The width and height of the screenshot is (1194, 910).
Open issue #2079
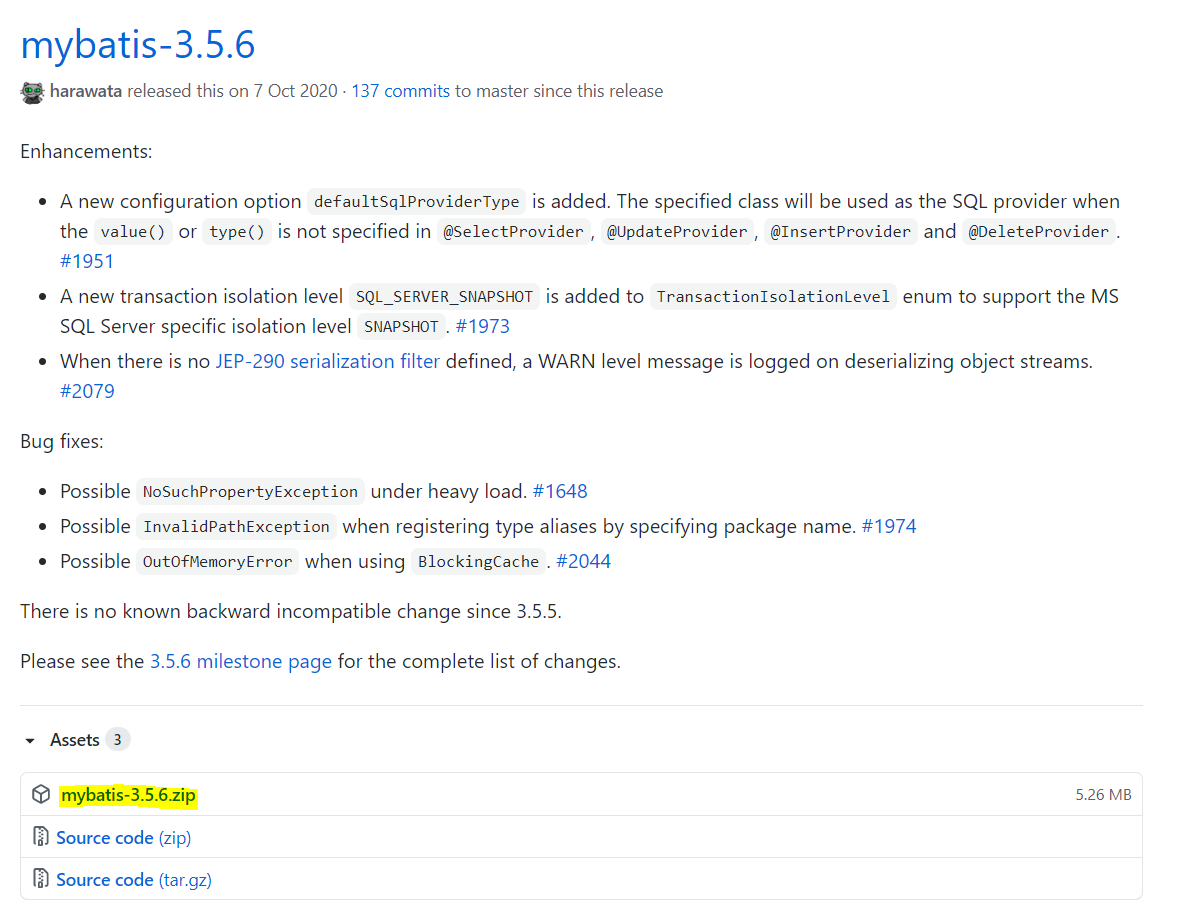point(87,391)
